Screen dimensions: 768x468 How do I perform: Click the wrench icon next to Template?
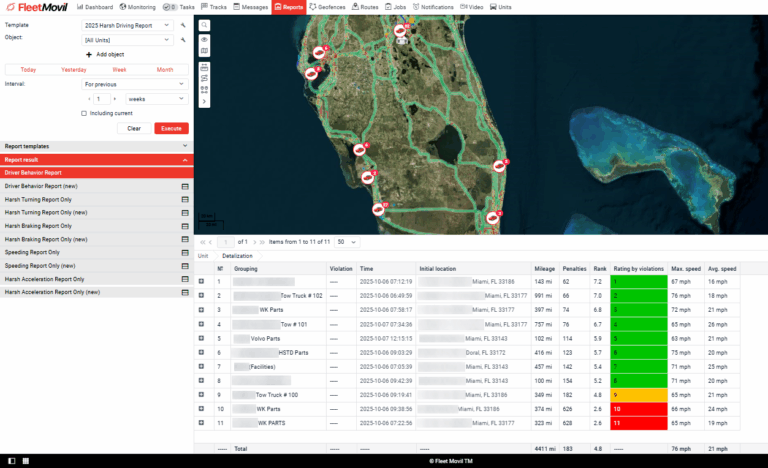183,23
